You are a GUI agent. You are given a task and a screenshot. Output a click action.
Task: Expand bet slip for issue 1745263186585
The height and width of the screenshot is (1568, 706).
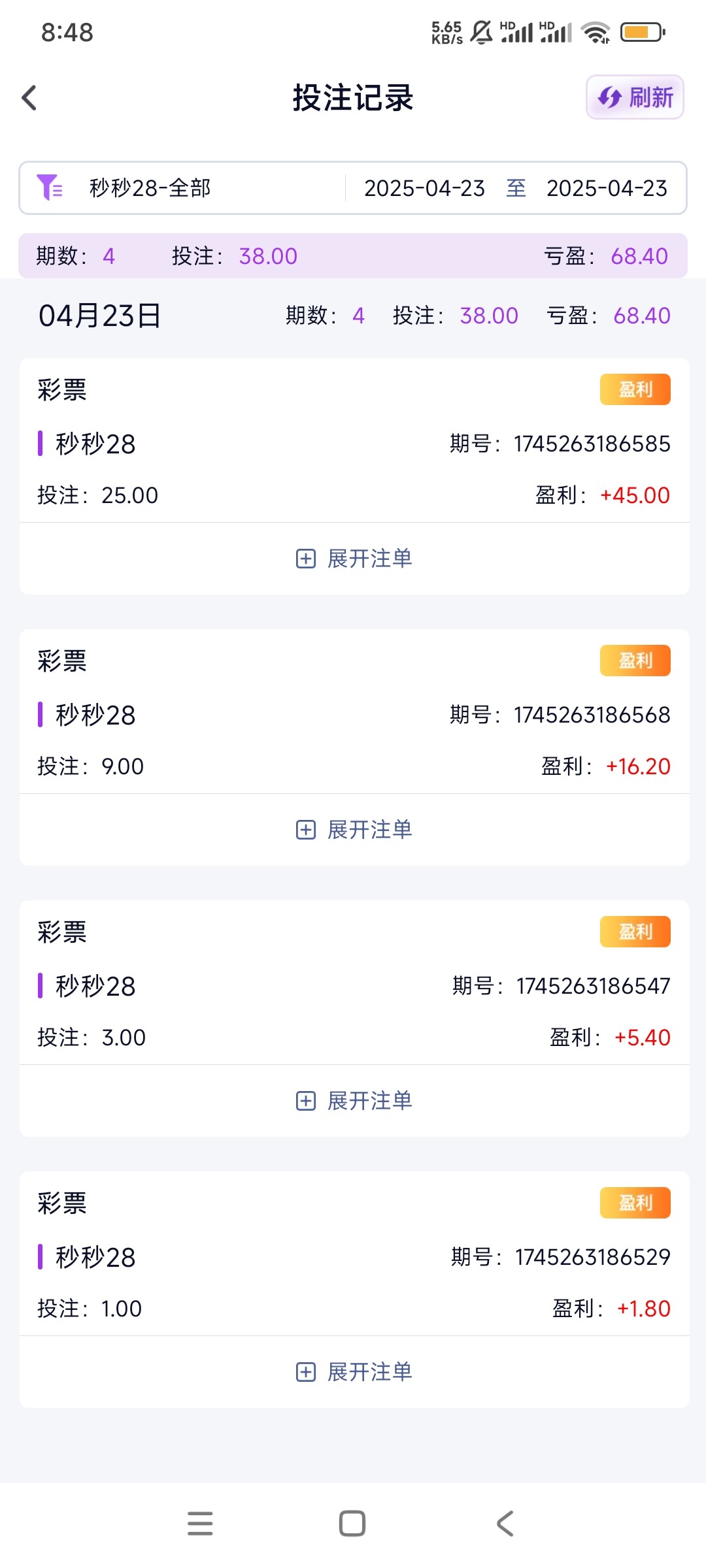pyautogui.click(x=354, y=559)
